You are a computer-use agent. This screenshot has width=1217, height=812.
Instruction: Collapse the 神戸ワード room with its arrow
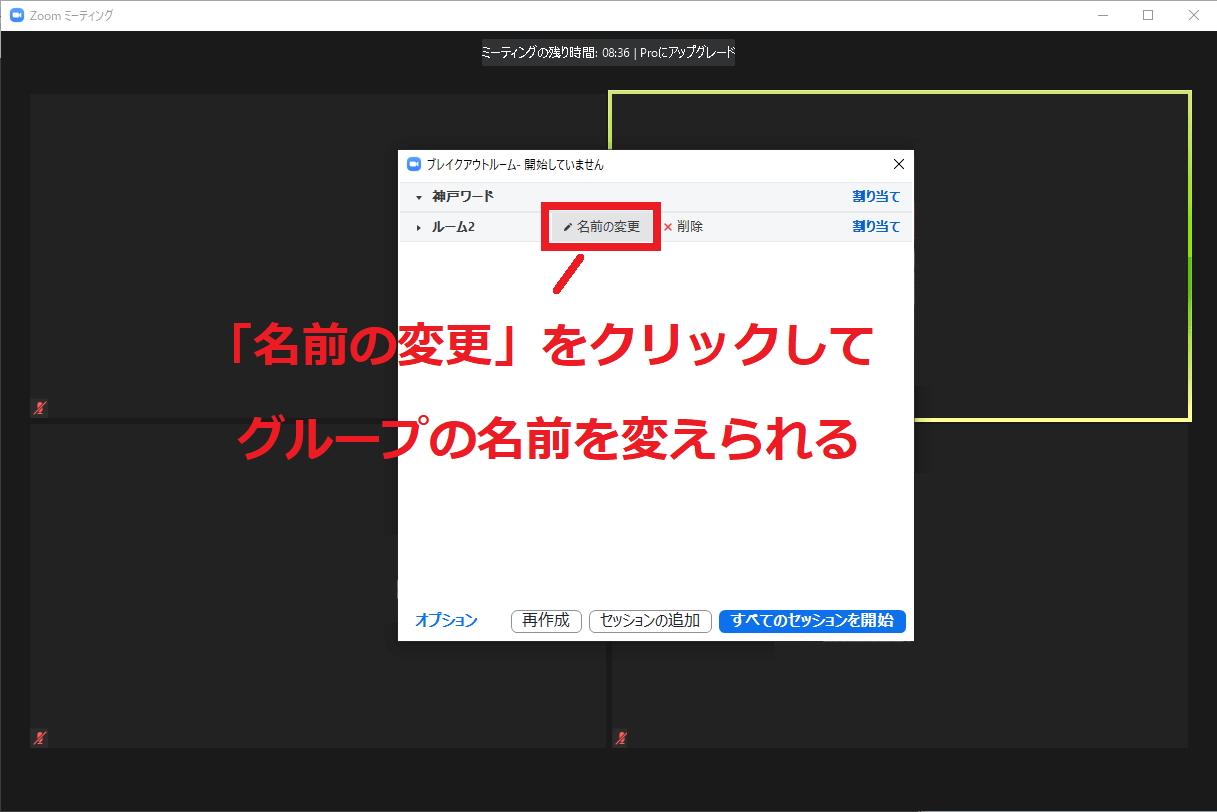419,198
